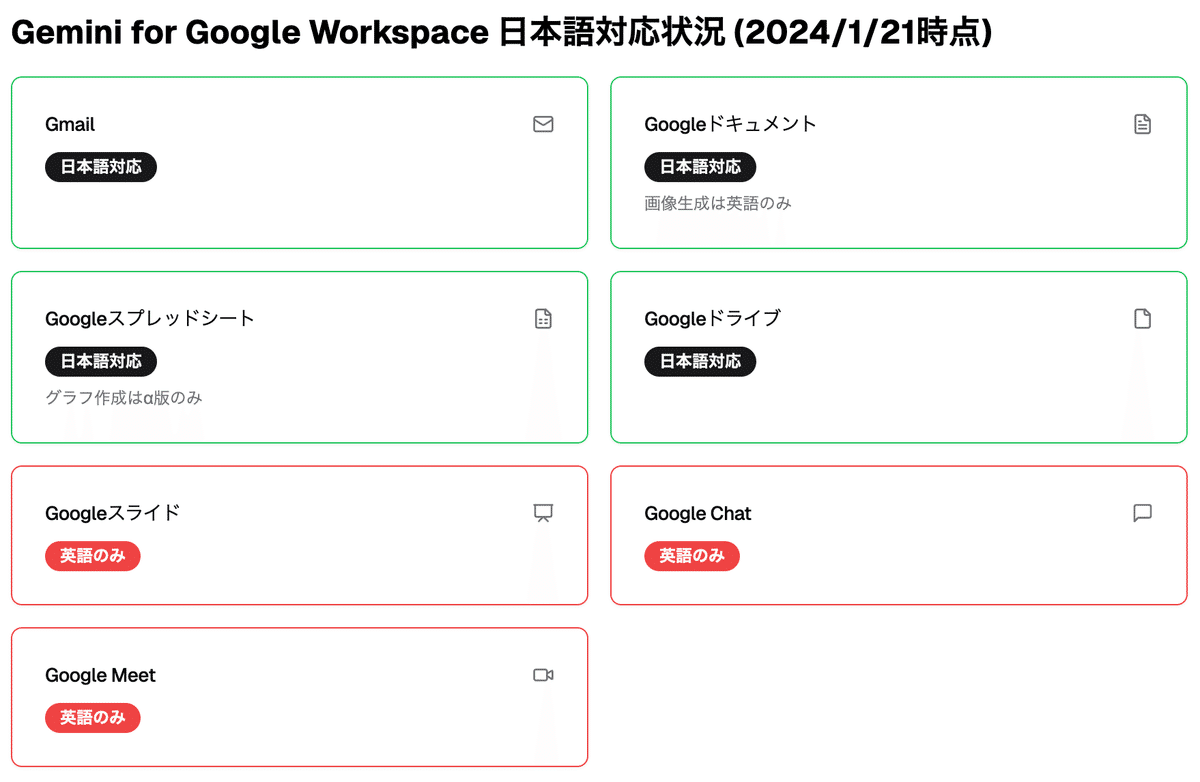
Task: Select the 日本語対応 badge under Googleドライブ
Action: click(x=700, y=361)
